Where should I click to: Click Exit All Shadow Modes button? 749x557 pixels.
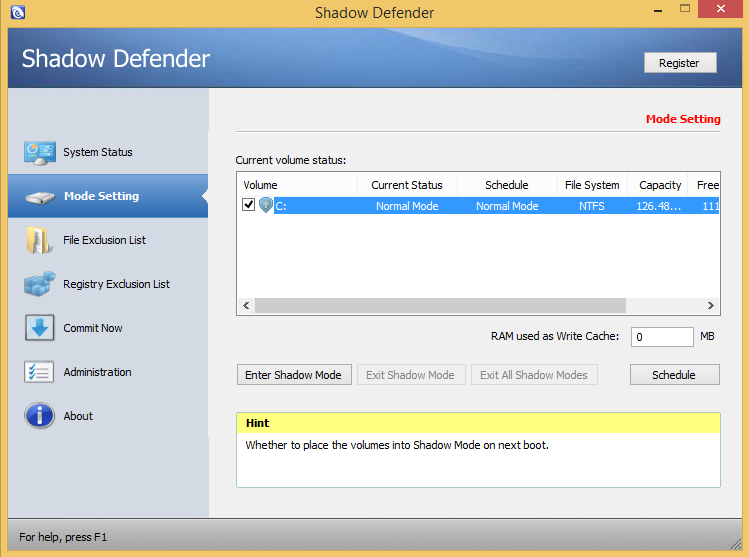point(534,375)
